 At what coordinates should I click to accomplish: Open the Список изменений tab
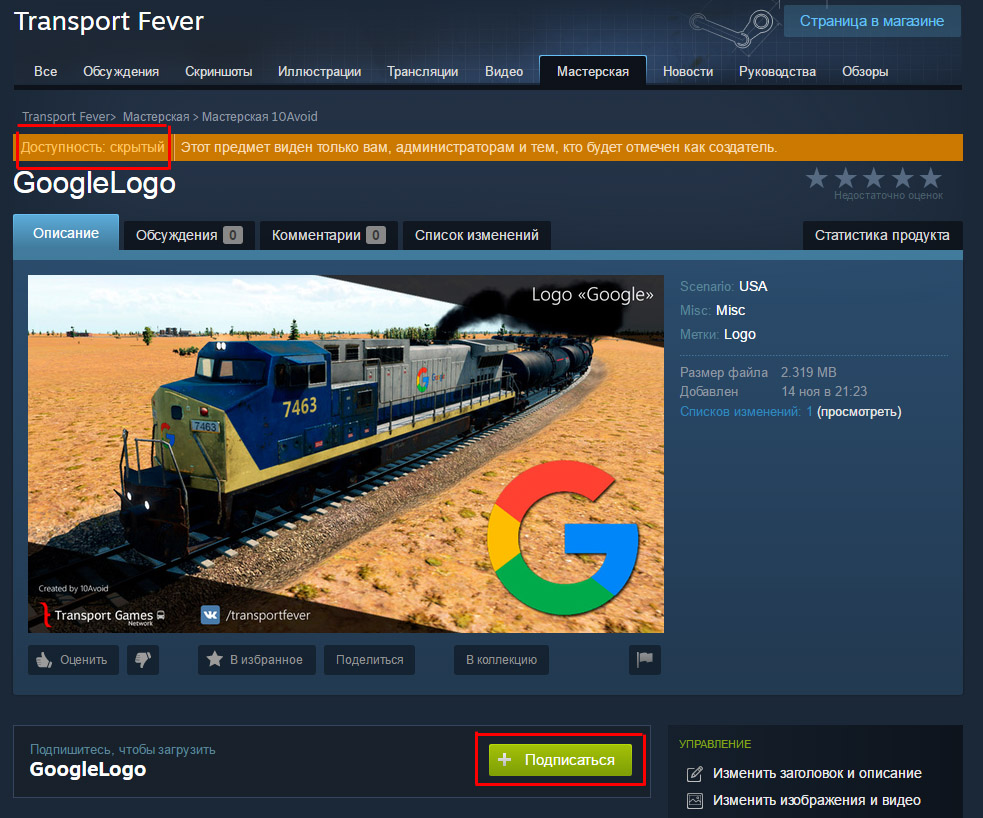476,235
